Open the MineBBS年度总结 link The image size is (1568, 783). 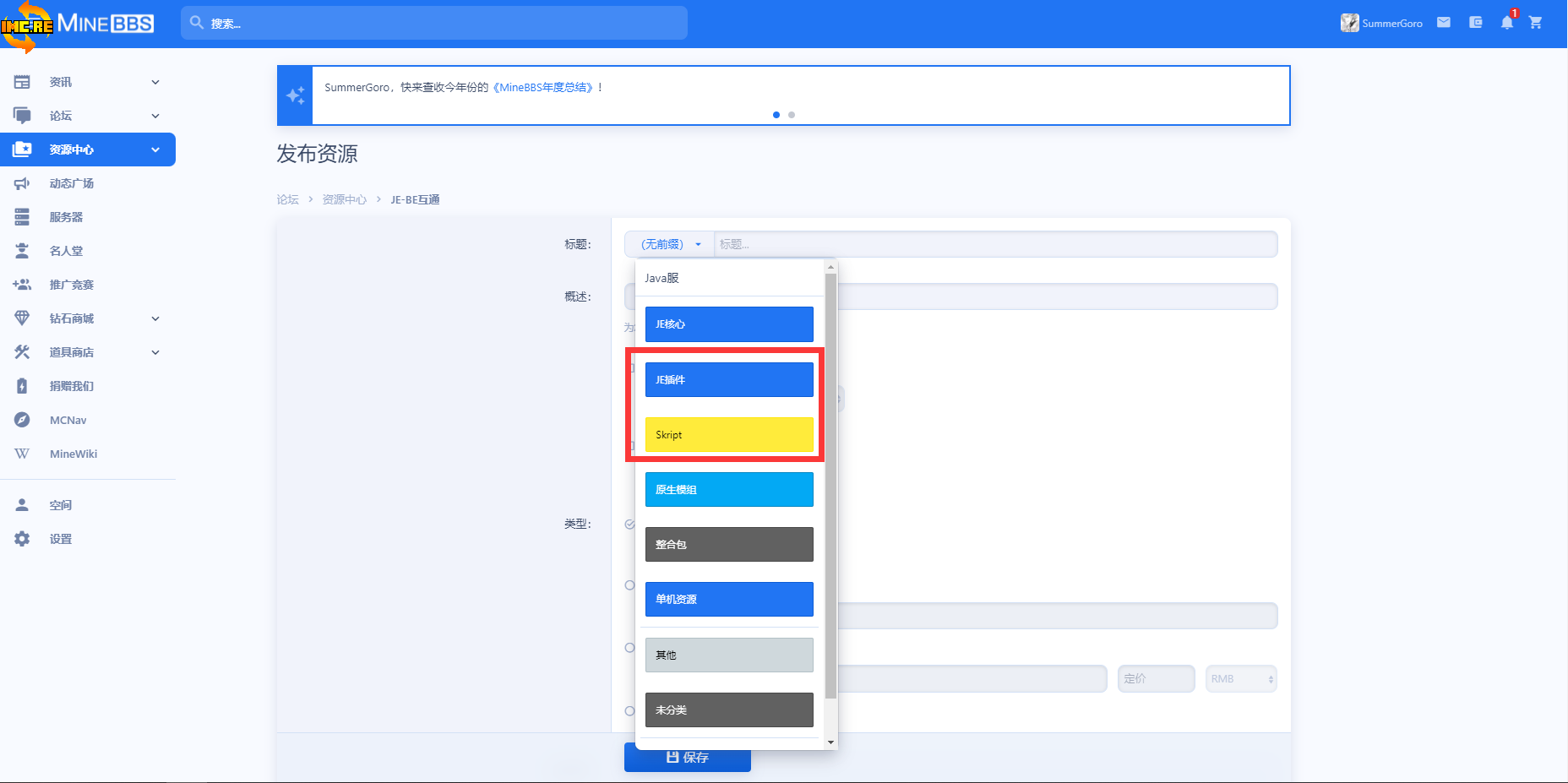pos(542,87)
